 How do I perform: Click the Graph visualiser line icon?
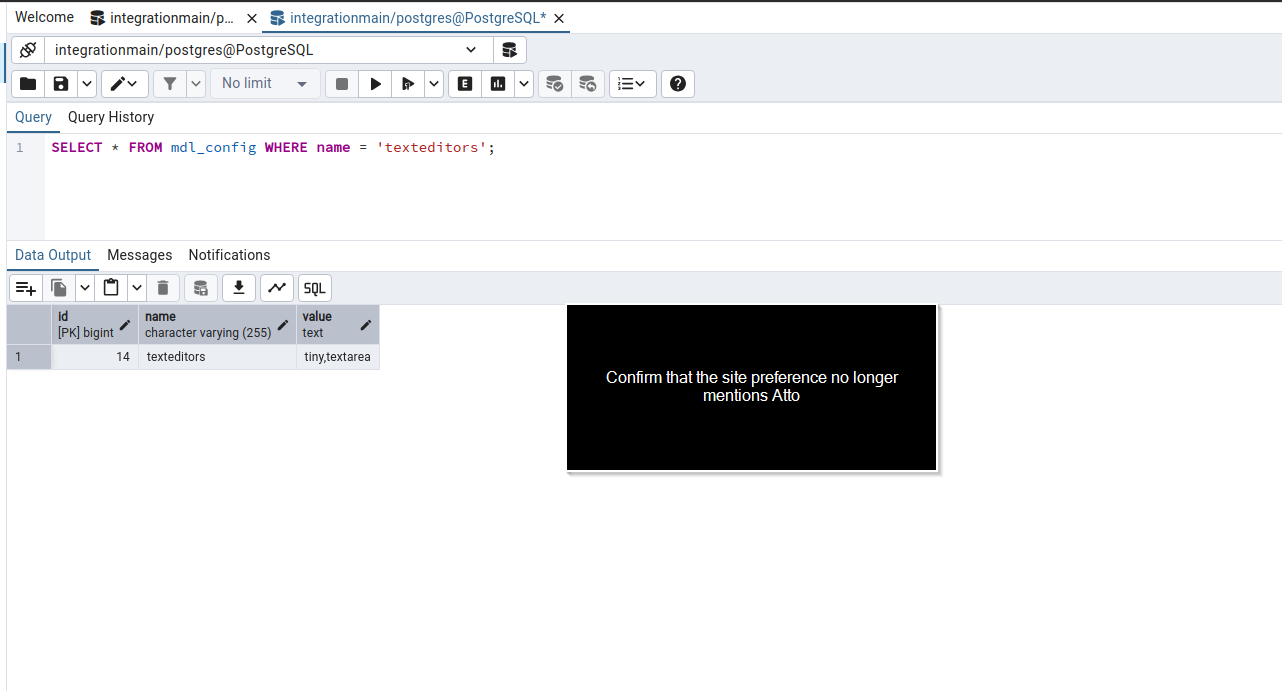277,288
